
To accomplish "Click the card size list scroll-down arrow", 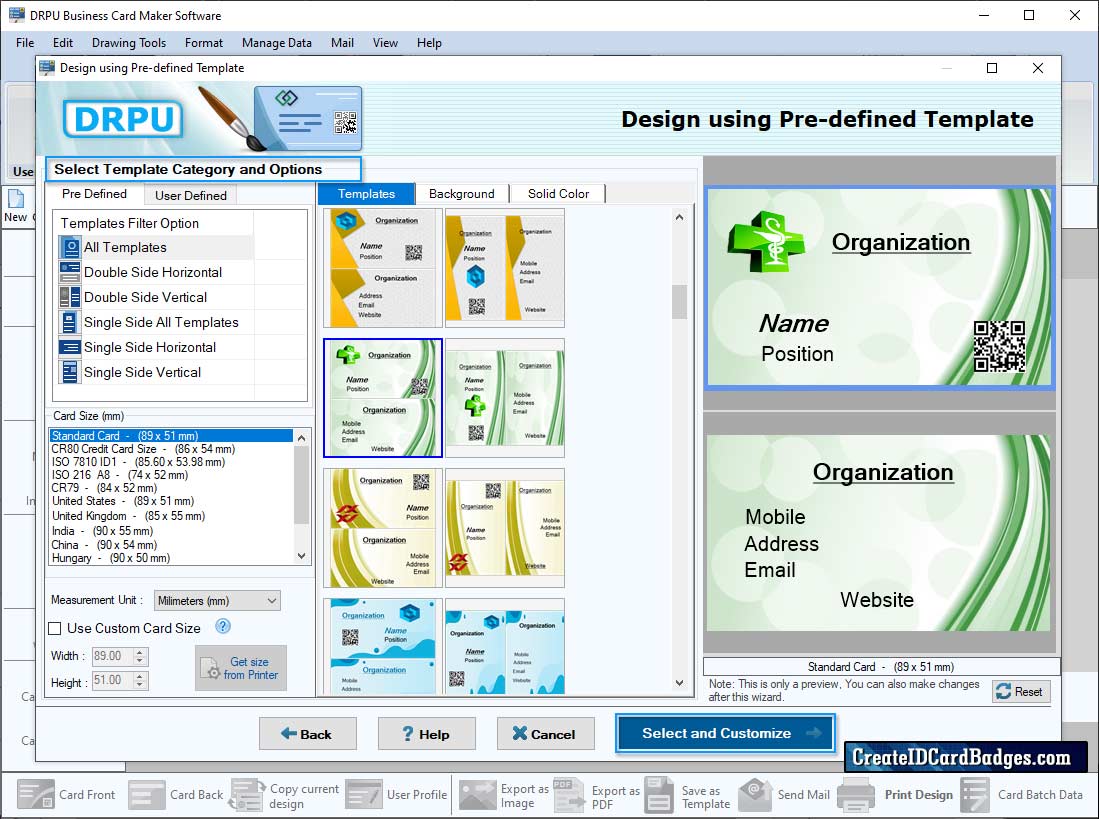I will point(301,556).
